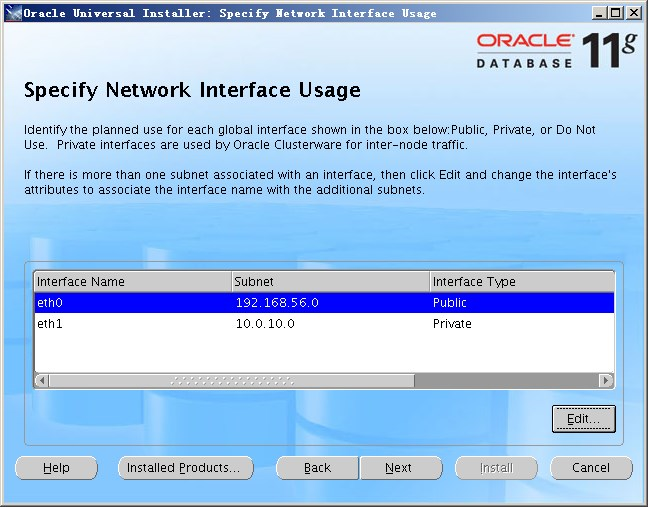Minimize the installer window
Screen dimensions: 648x507
[x=599, y=13]
